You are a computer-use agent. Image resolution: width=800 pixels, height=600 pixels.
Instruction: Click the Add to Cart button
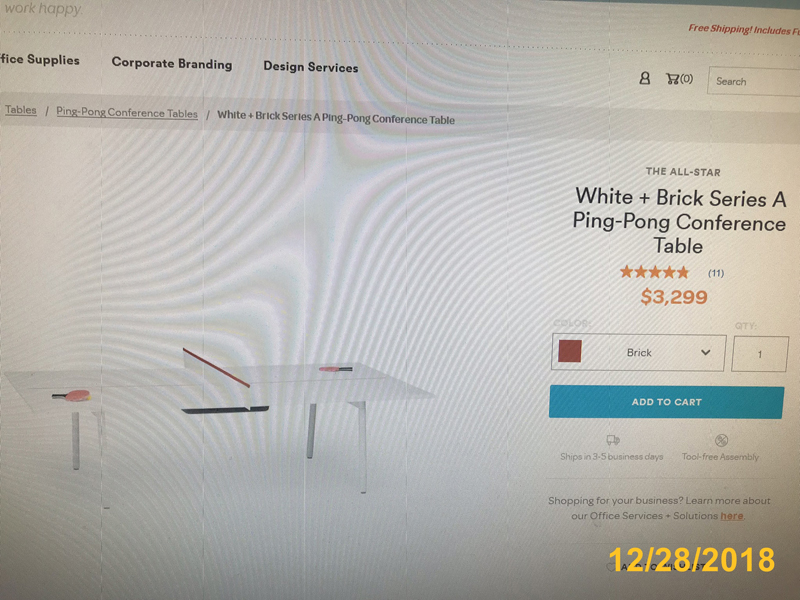(666, 402)
